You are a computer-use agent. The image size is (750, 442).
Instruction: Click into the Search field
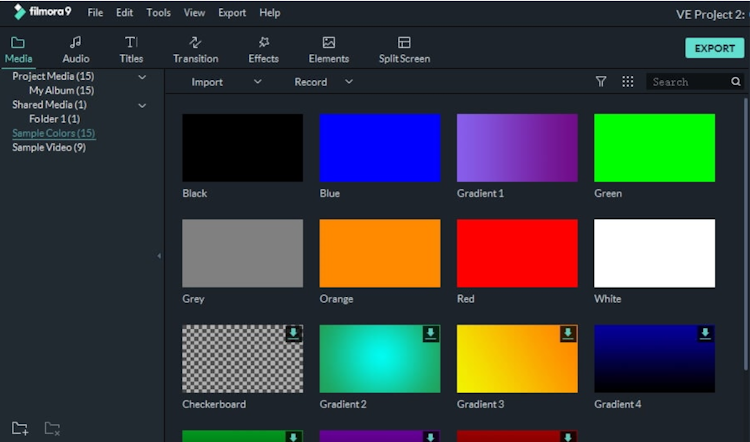(x=690, y=82)
